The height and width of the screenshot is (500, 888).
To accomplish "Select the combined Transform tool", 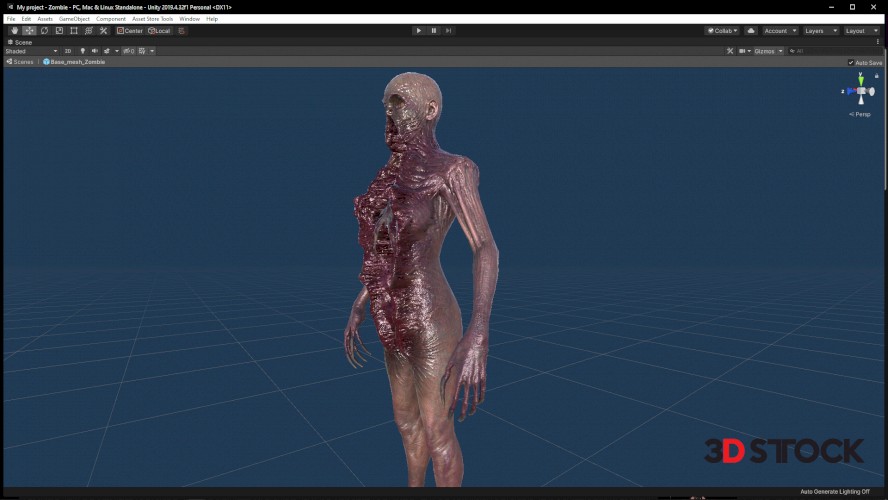I will coord(88,31).
